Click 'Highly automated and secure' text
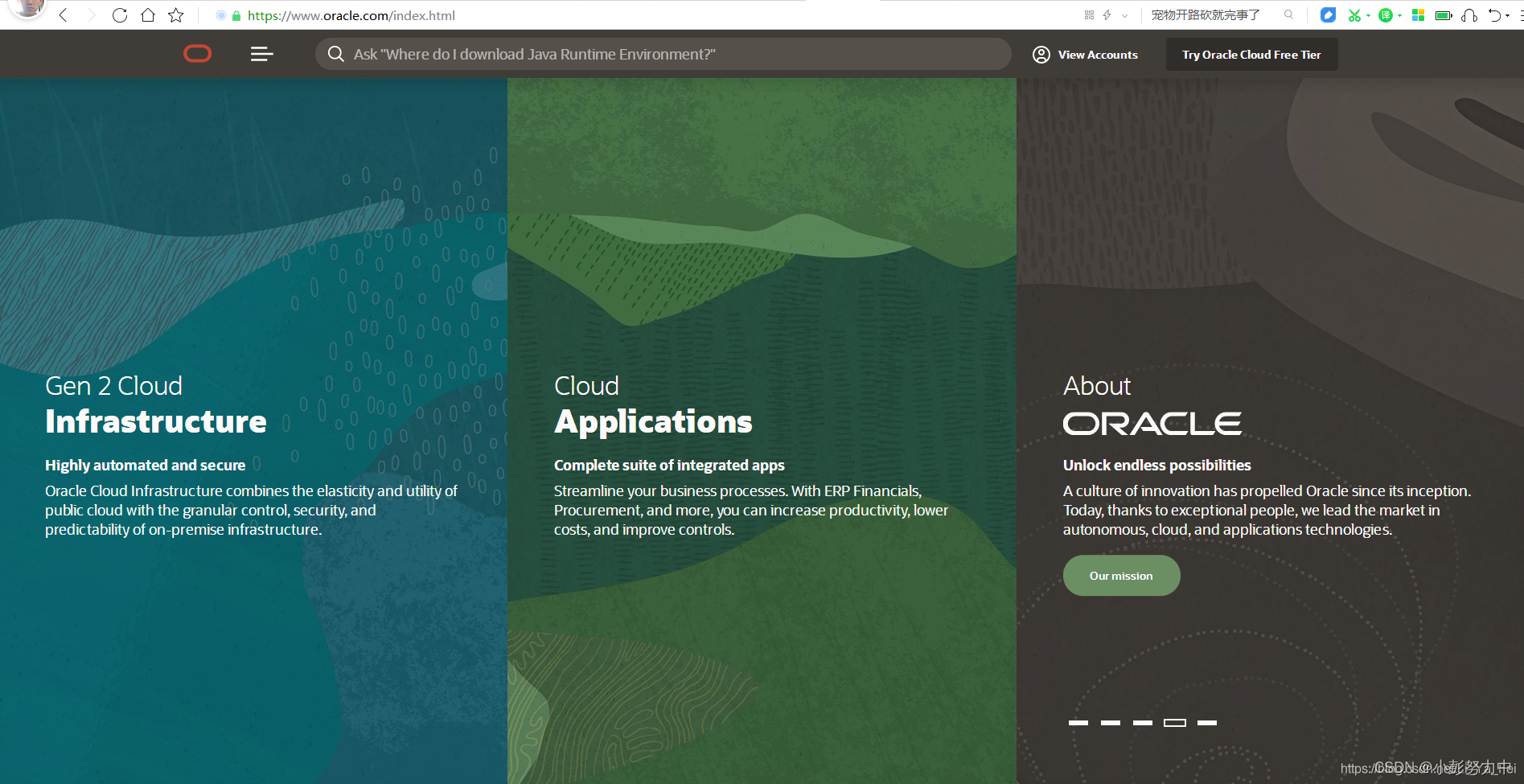This screenshot has height=784, width=1524. pos(145,465)
